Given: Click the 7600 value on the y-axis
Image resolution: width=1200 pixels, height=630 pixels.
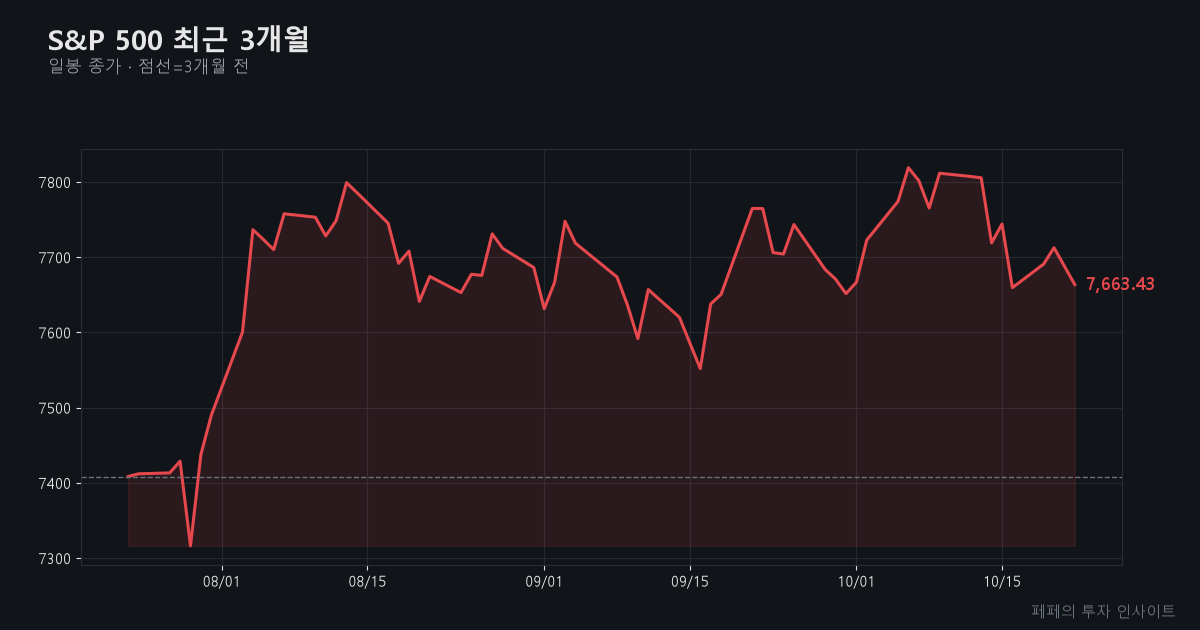Looking at the screenshot, I should click(x=56, y=333).
